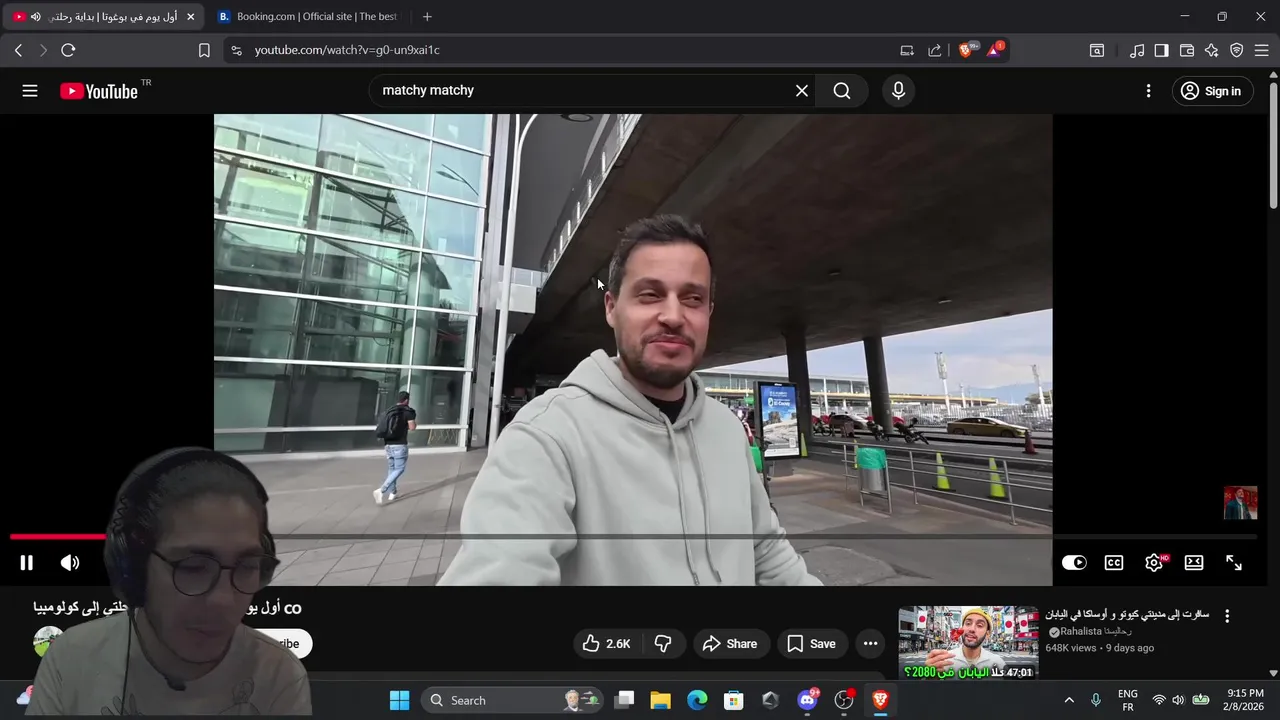Open the Brave Wallet
1280x720 pixels.
tap(1187, 50)
